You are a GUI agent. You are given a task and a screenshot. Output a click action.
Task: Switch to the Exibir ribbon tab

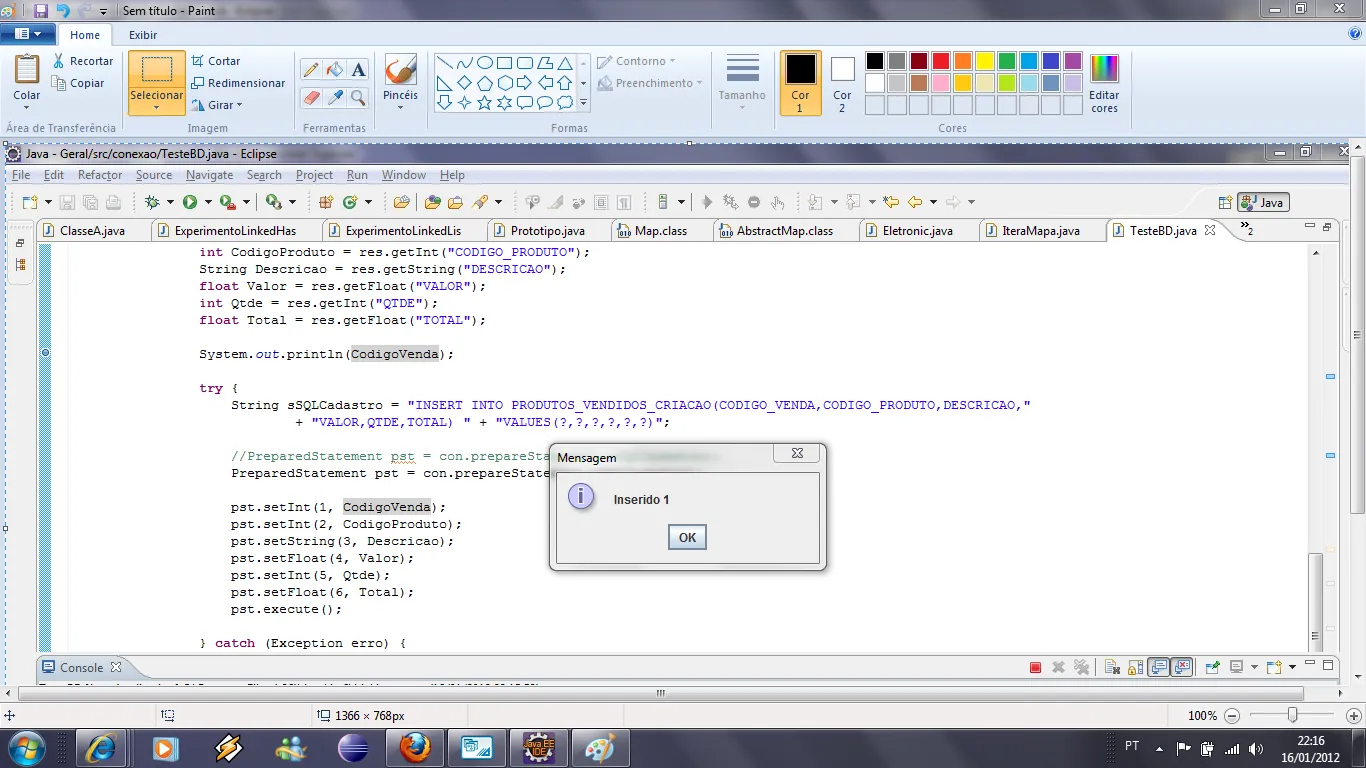[x=143, y=35]
